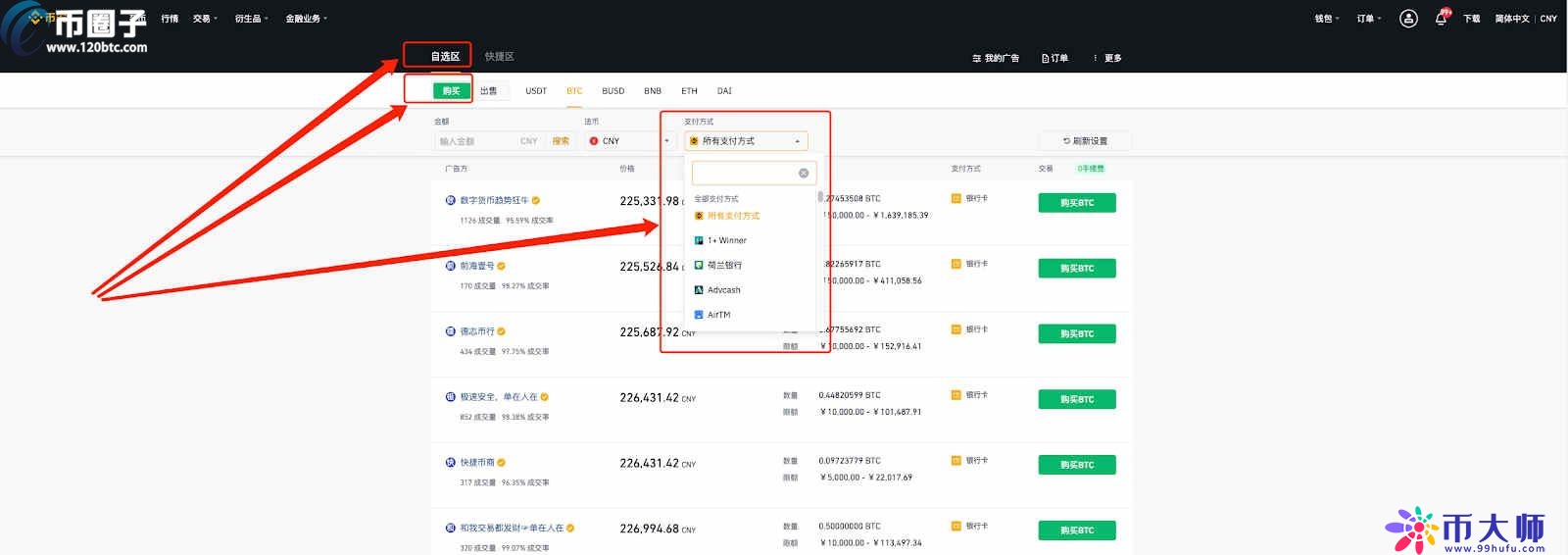Select the ETH coin tab
Image resolution: width=1568 pixels, height=555 pixels.
689,91
